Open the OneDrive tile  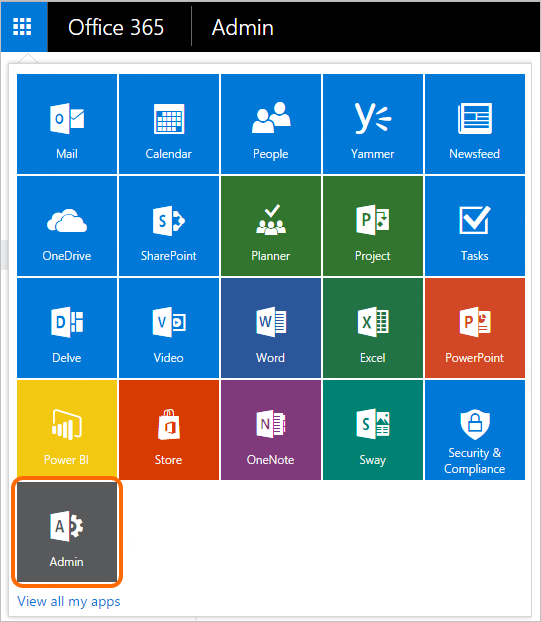(67, 226)
